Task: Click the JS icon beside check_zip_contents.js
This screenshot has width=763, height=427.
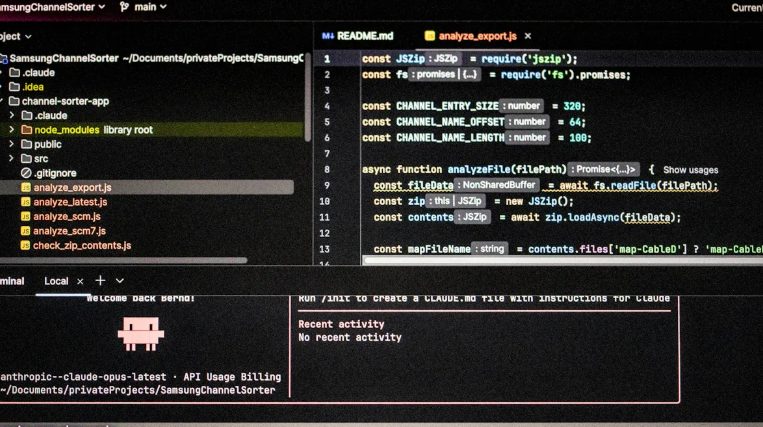Action: (x=25, y=245)
